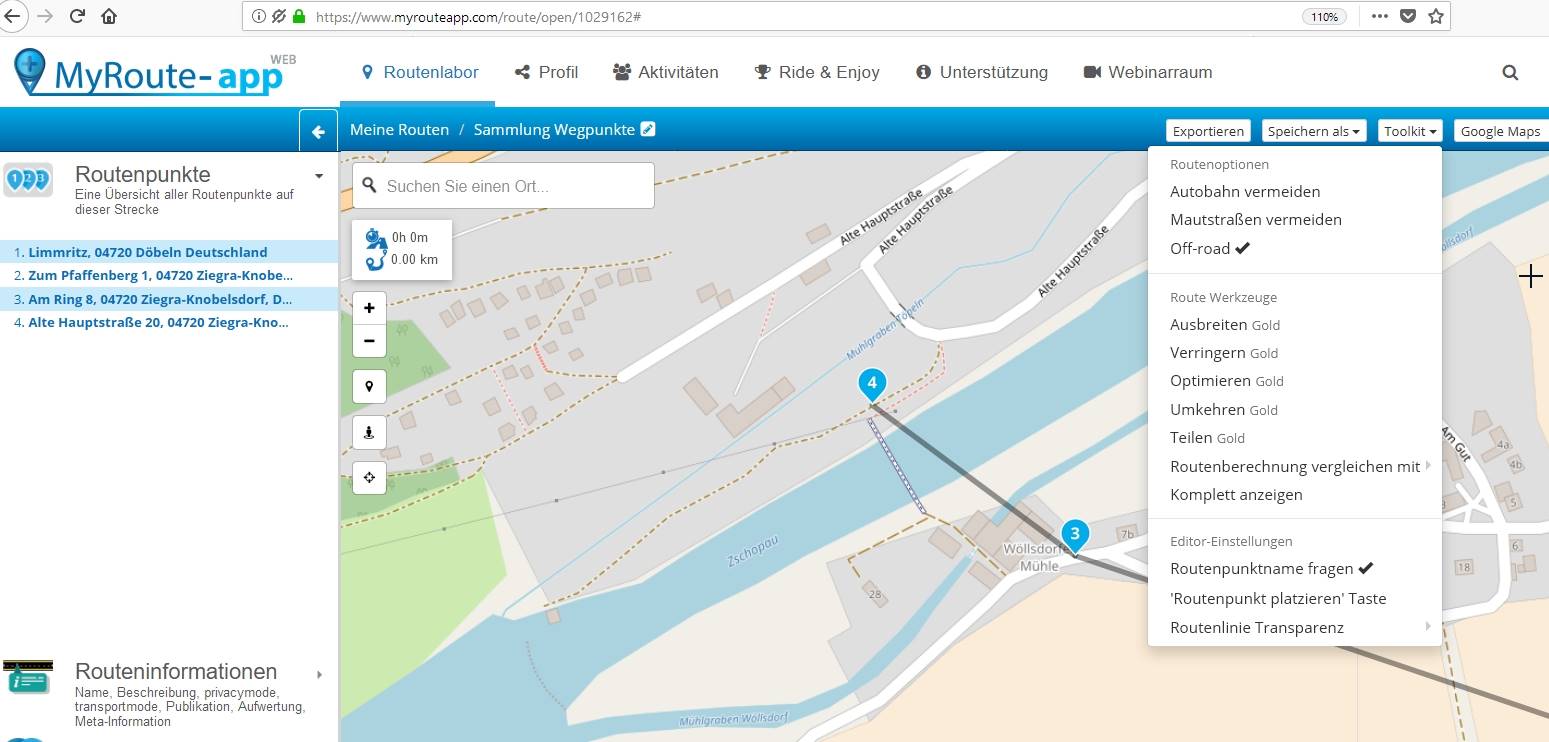1549x742 pixels.
Task: Collapse the sidebar with the left arrow
Action: [x=318, y=131]
